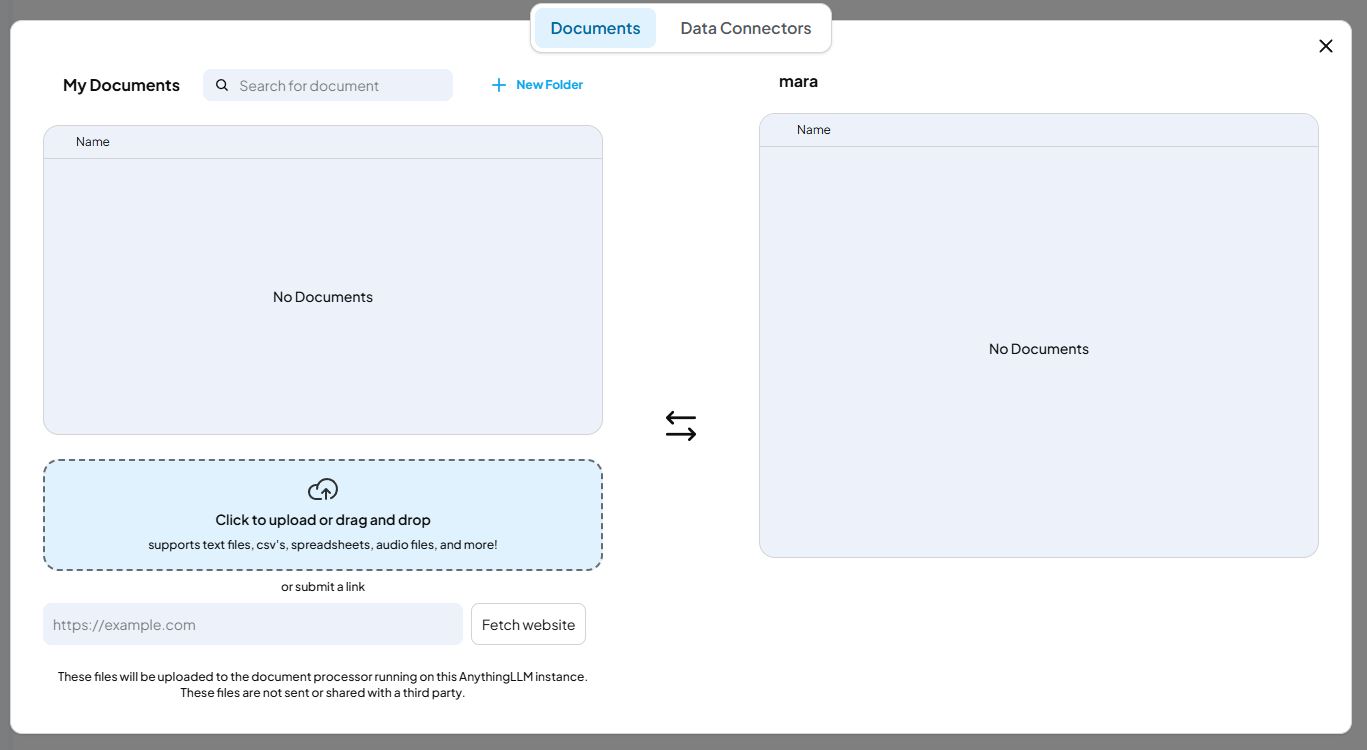Switch to the Documents tab
Screen dimensions: 1367x750
point(595,28)
